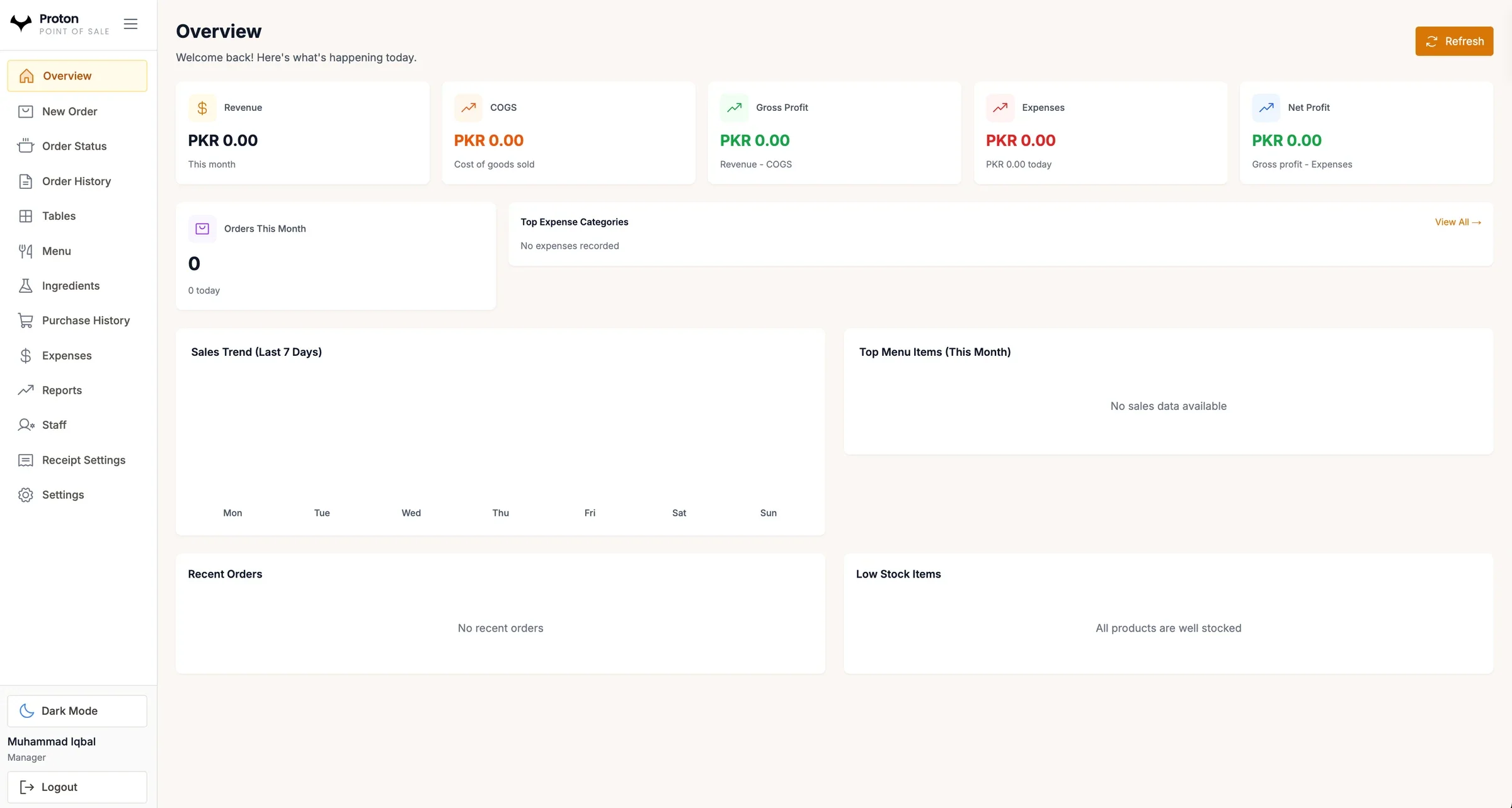The image size is (1512, 808).
Task: Click the No recent orders message
Action: pos(500,629)
